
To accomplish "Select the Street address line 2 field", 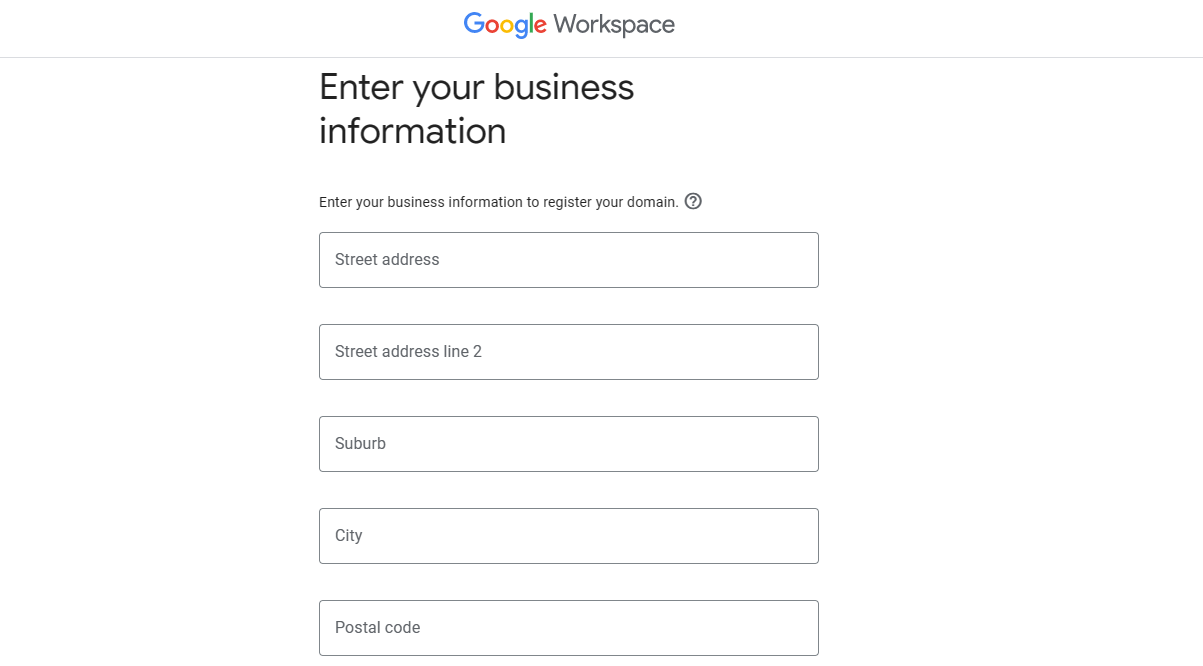I will click(x=569, y=352).
